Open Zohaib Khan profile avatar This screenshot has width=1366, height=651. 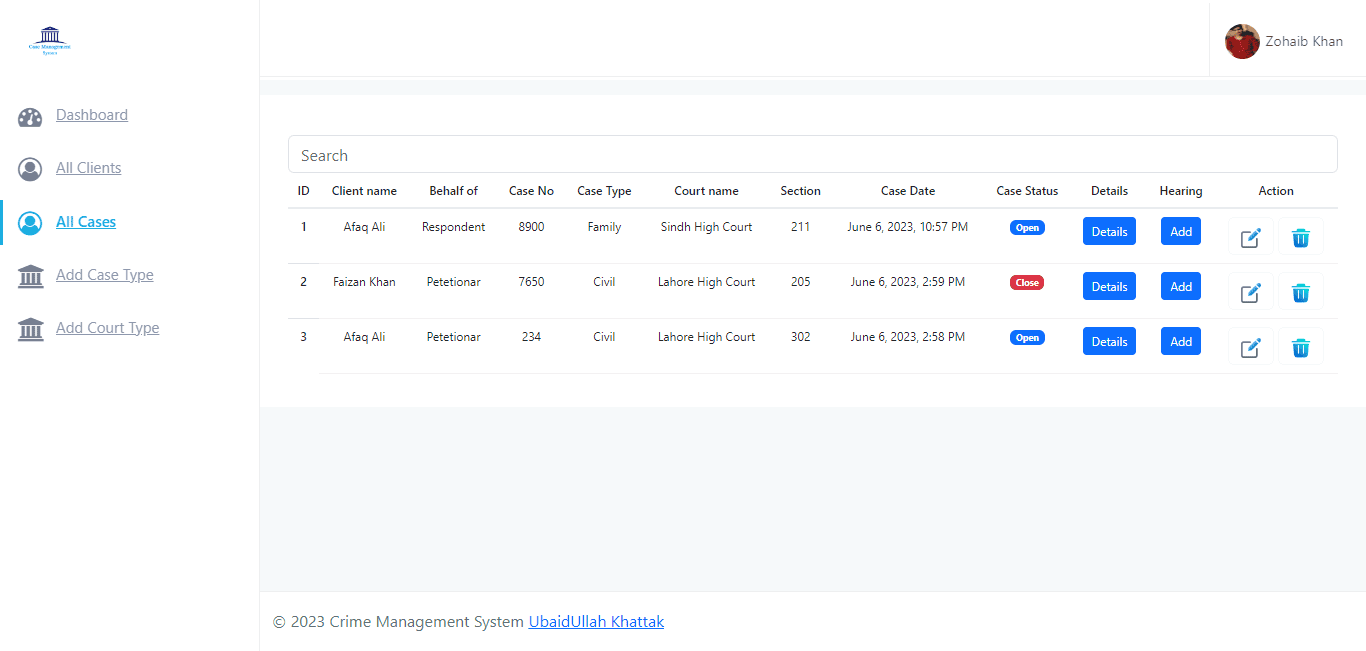point(1242,42)
